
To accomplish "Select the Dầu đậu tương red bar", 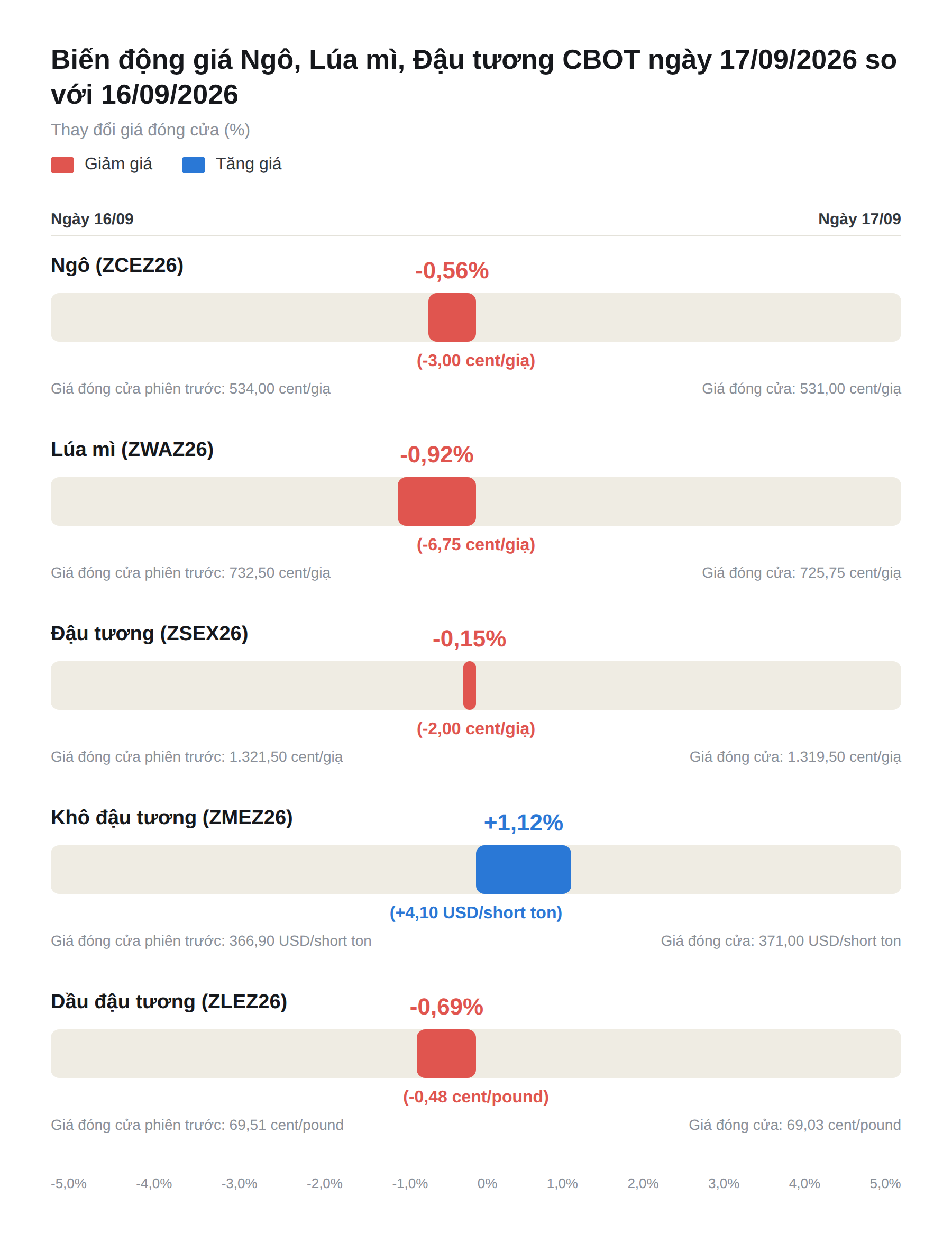I will pyautogui.click(x=446, y=1054).
